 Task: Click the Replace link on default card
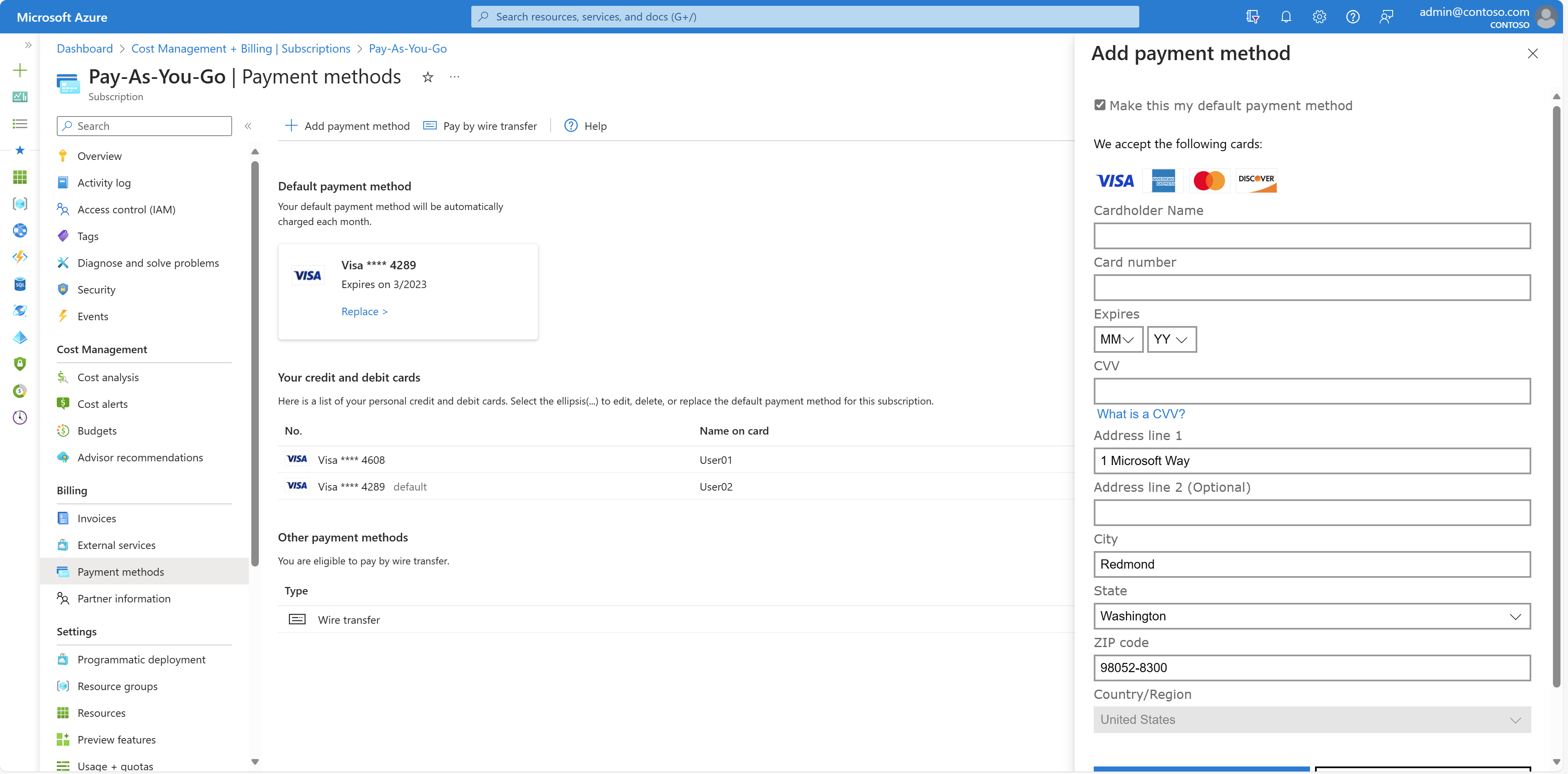(x=364, y=311)
